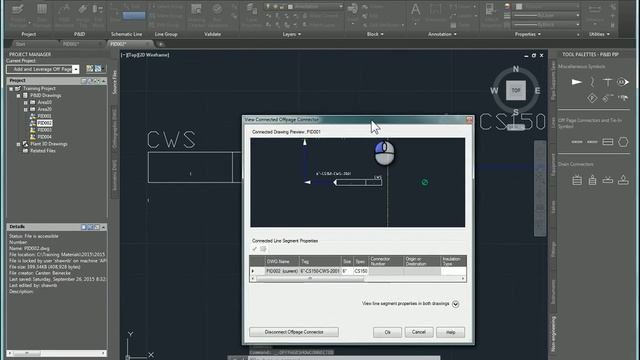Image resolution: width=640 pixels, height=360 pixels.
Task: Select the fourth drain connector symbol
Action: 623,180
